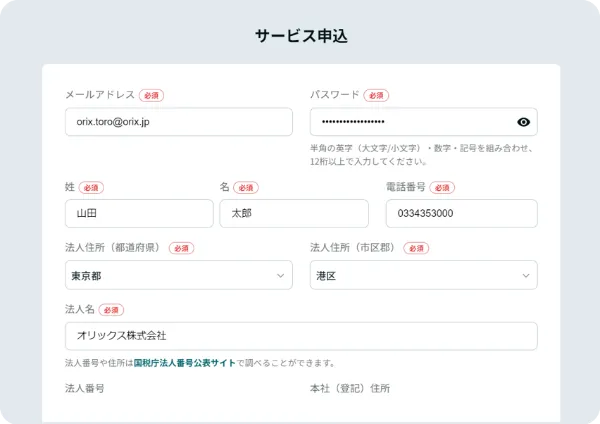The height and width of the screenshot is (424, 600).
Task: Click the 法人番号 label
Action: (x=85, y=388)
